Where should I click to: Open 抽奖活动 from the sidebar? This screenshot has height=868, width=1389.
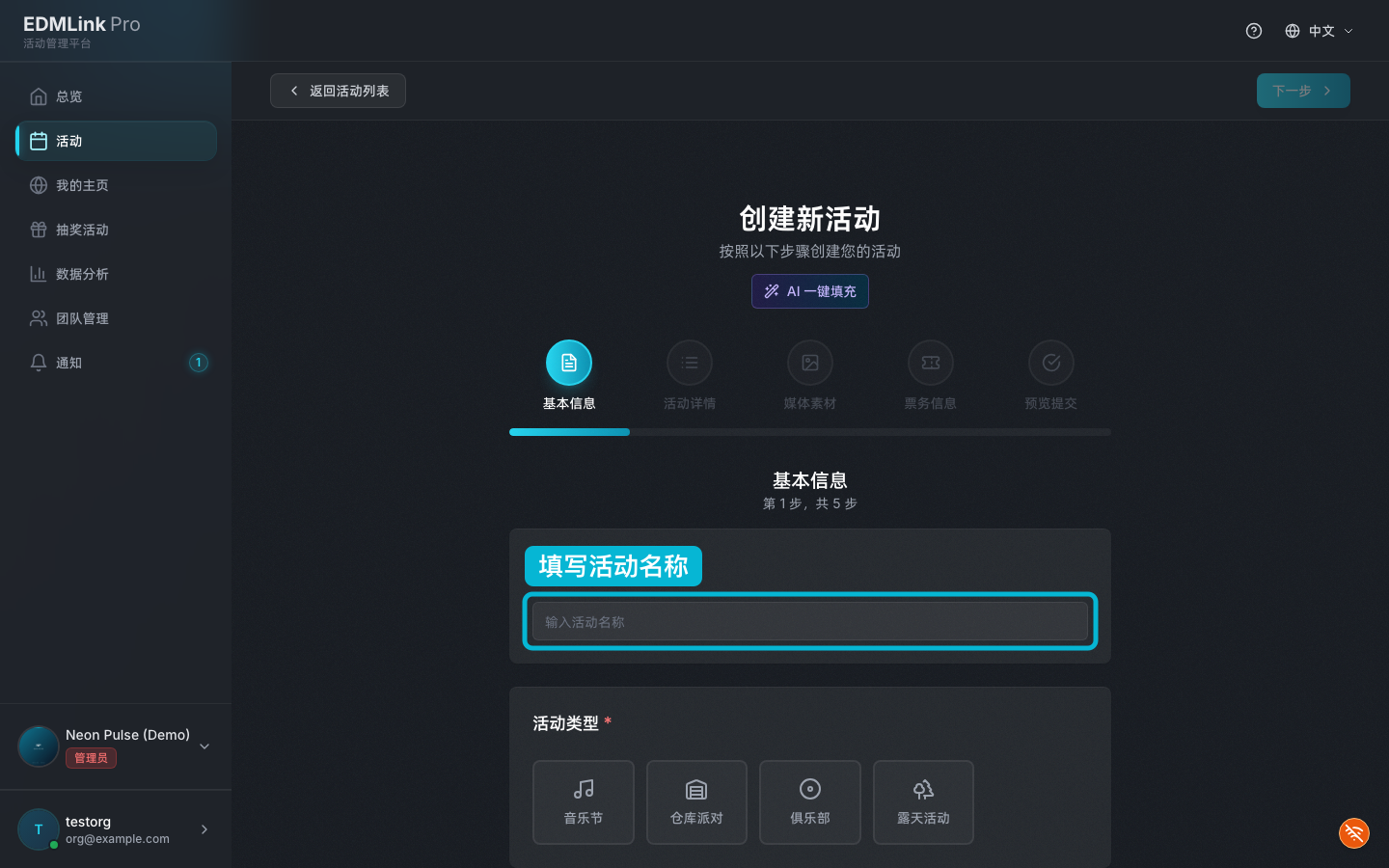pos(116,230)
